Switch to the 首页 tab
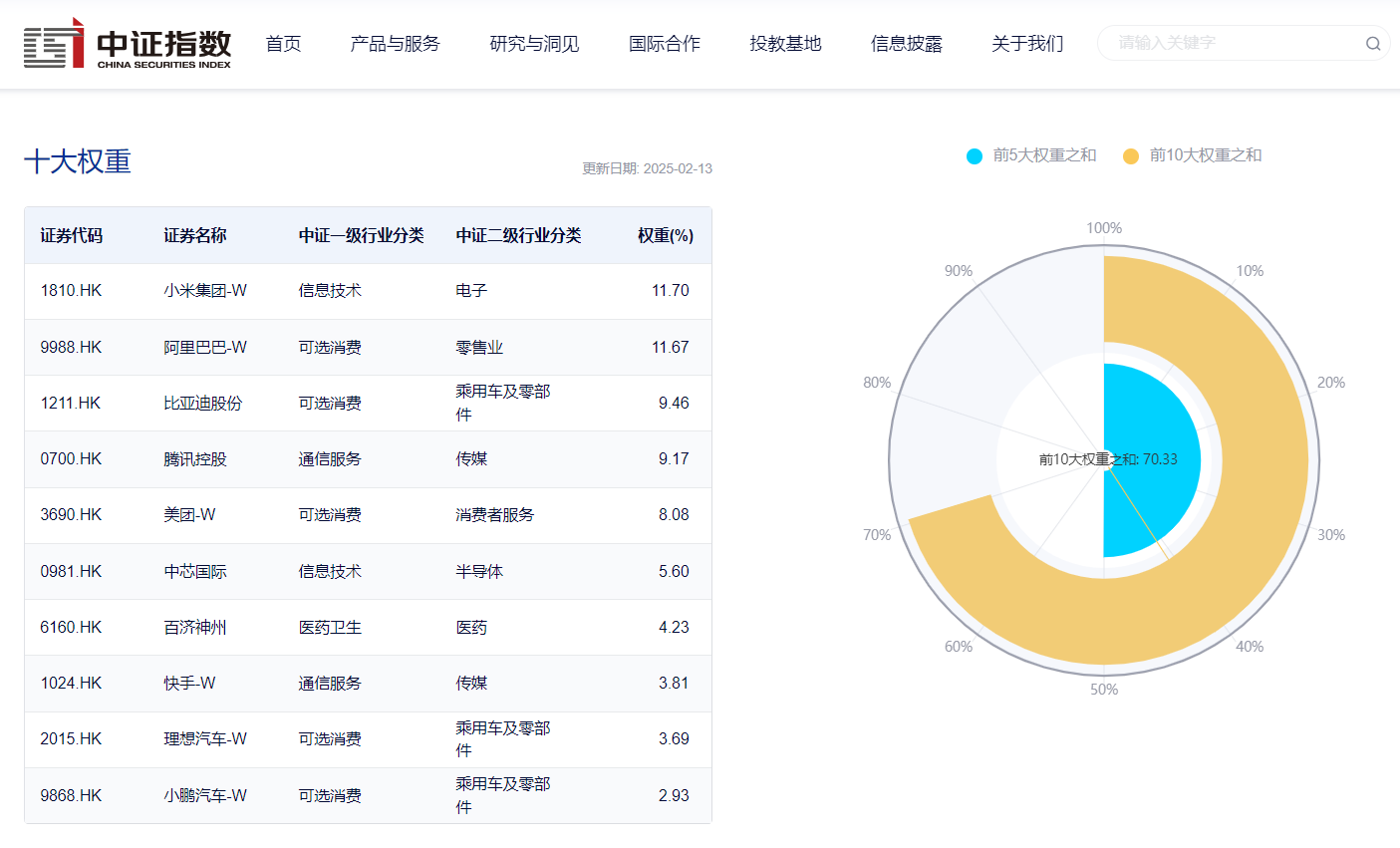 [x=283, y=44]
